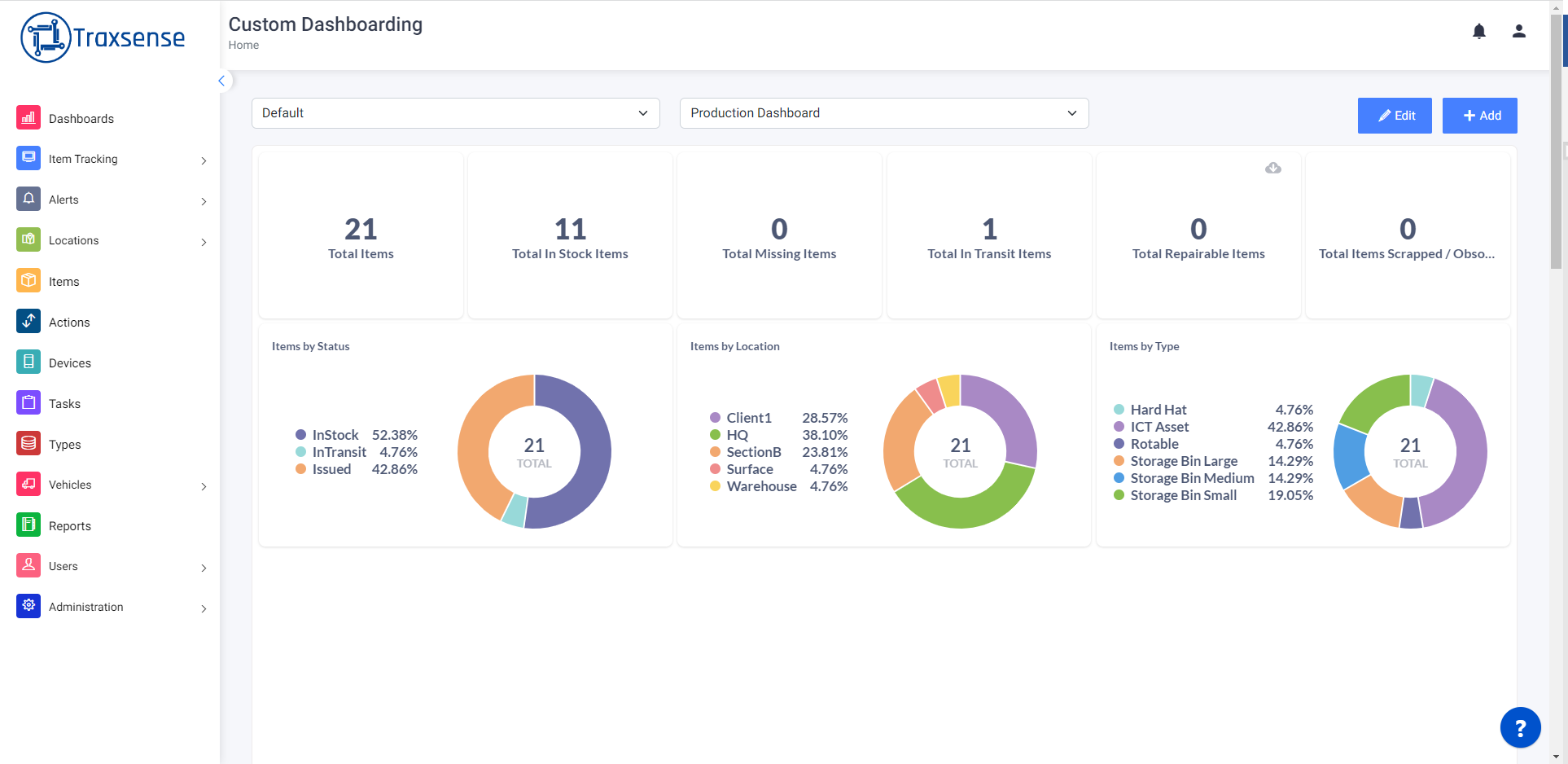Click the Items by Status donut chart
1568x764 pixels.
[534, 451]
